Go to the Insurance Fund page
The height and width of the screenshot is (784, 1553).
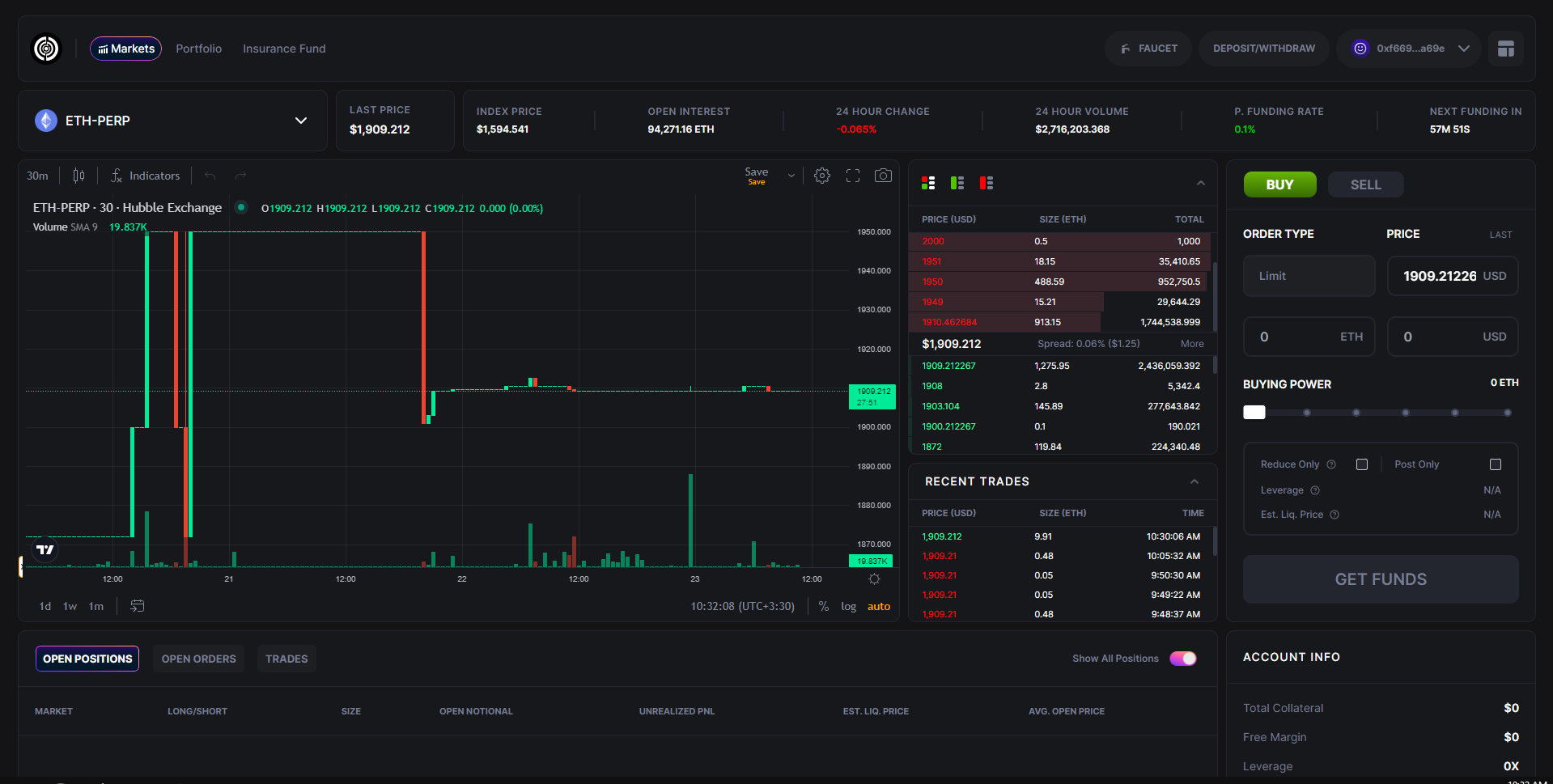click(284, 49)
